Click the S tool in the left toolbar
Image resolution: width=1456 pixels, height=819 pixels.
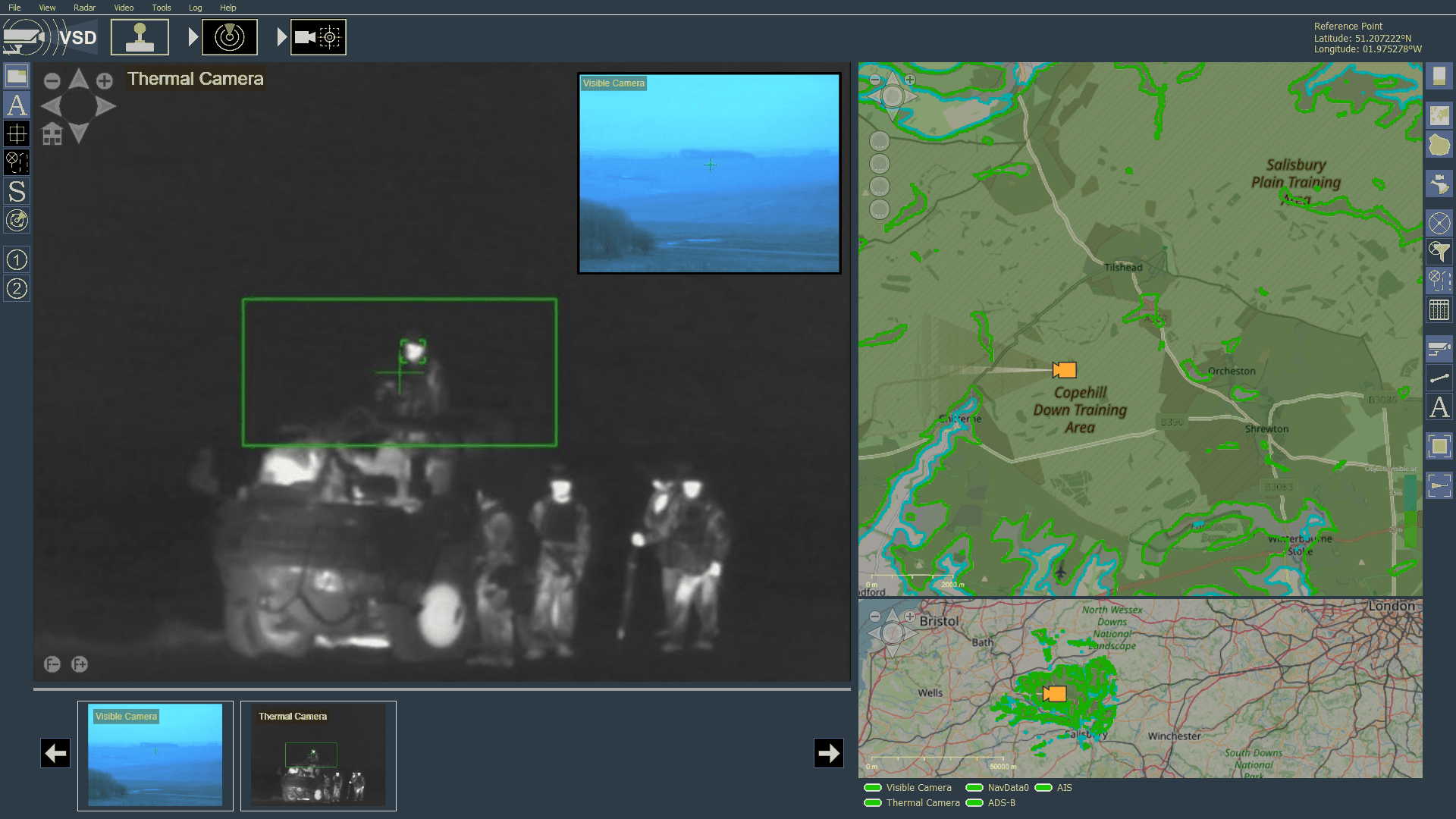[16, 192]
